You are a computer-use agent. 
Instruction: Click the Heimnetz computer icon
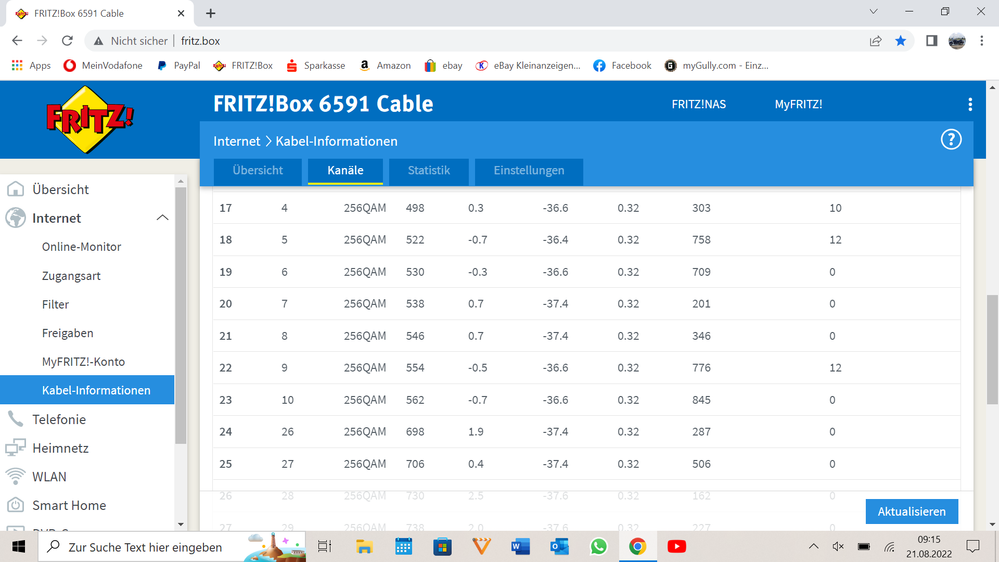(x=15, y=448)
